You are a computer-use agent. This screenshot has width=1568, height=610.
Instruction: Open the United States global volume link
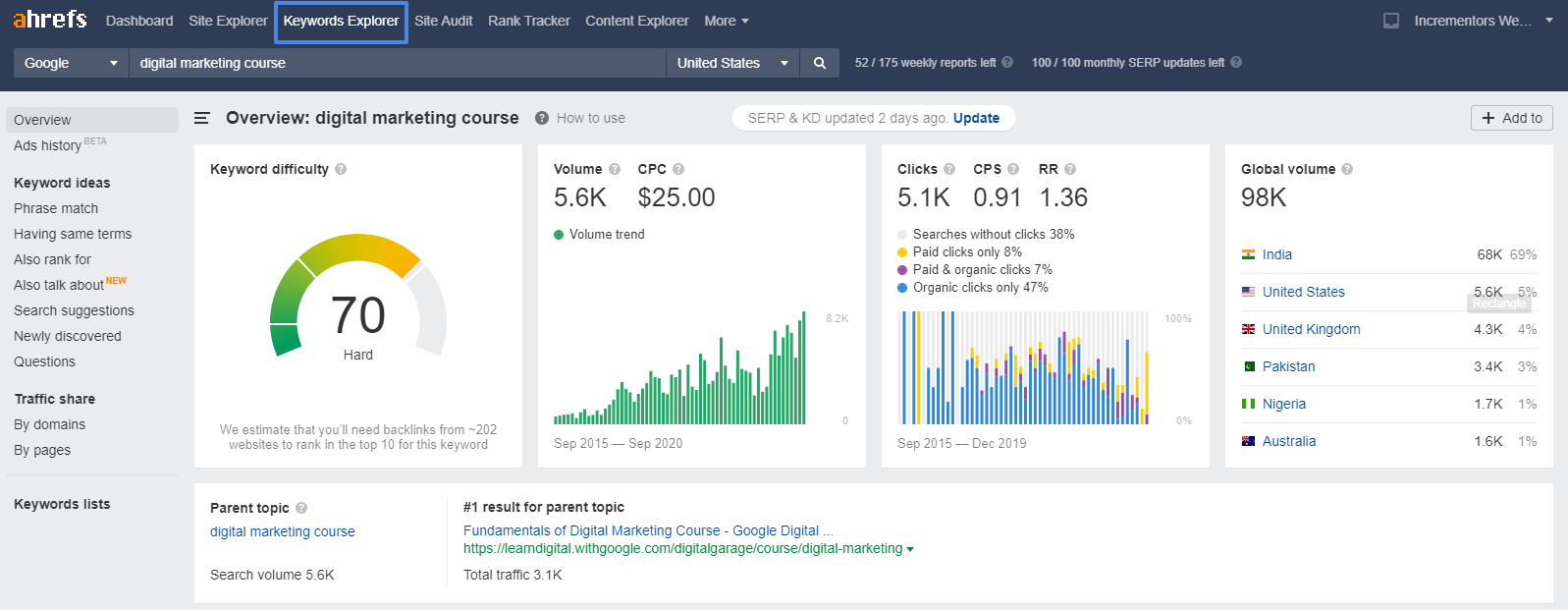click(1304, 292)
